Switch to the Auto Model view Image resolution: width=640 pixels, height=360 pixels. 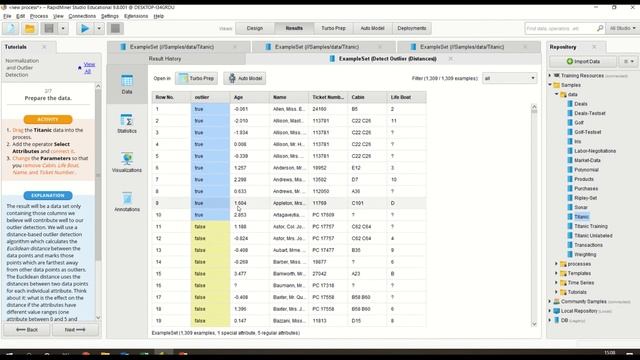(x=372, y=28)
